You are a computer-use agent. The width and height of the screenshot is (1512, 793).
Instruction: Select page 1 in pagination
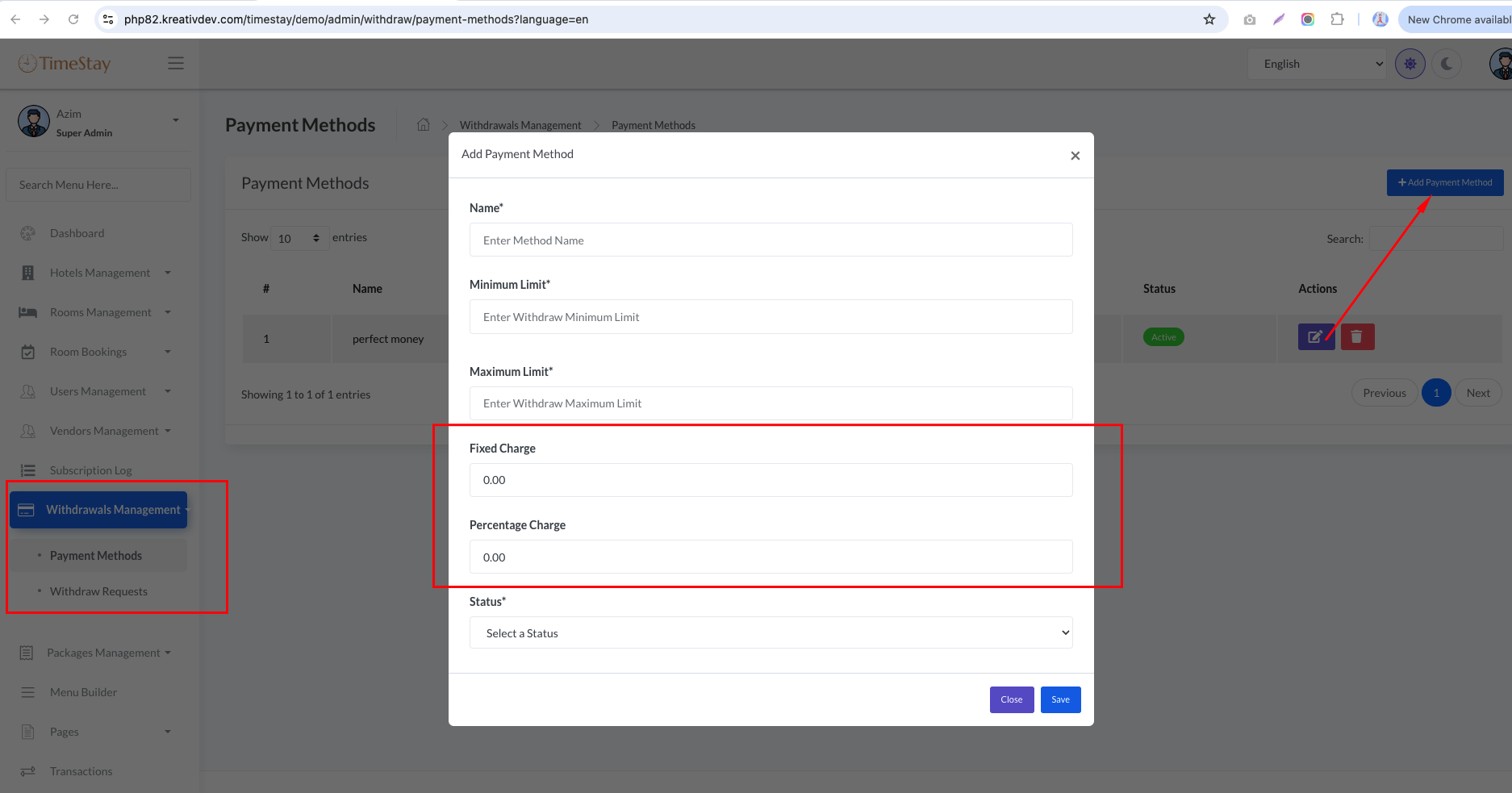point(1436,393)
